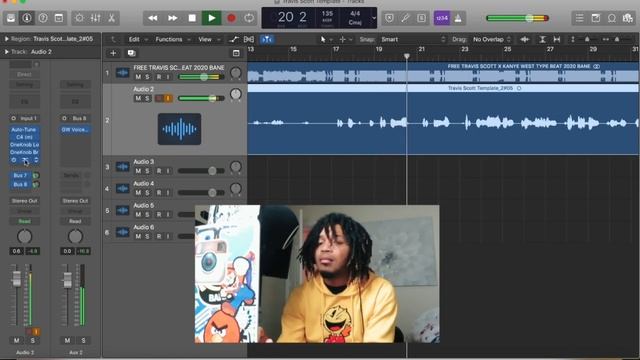Open the Loop Browser button
640x360 pixels.
[611, 18]
